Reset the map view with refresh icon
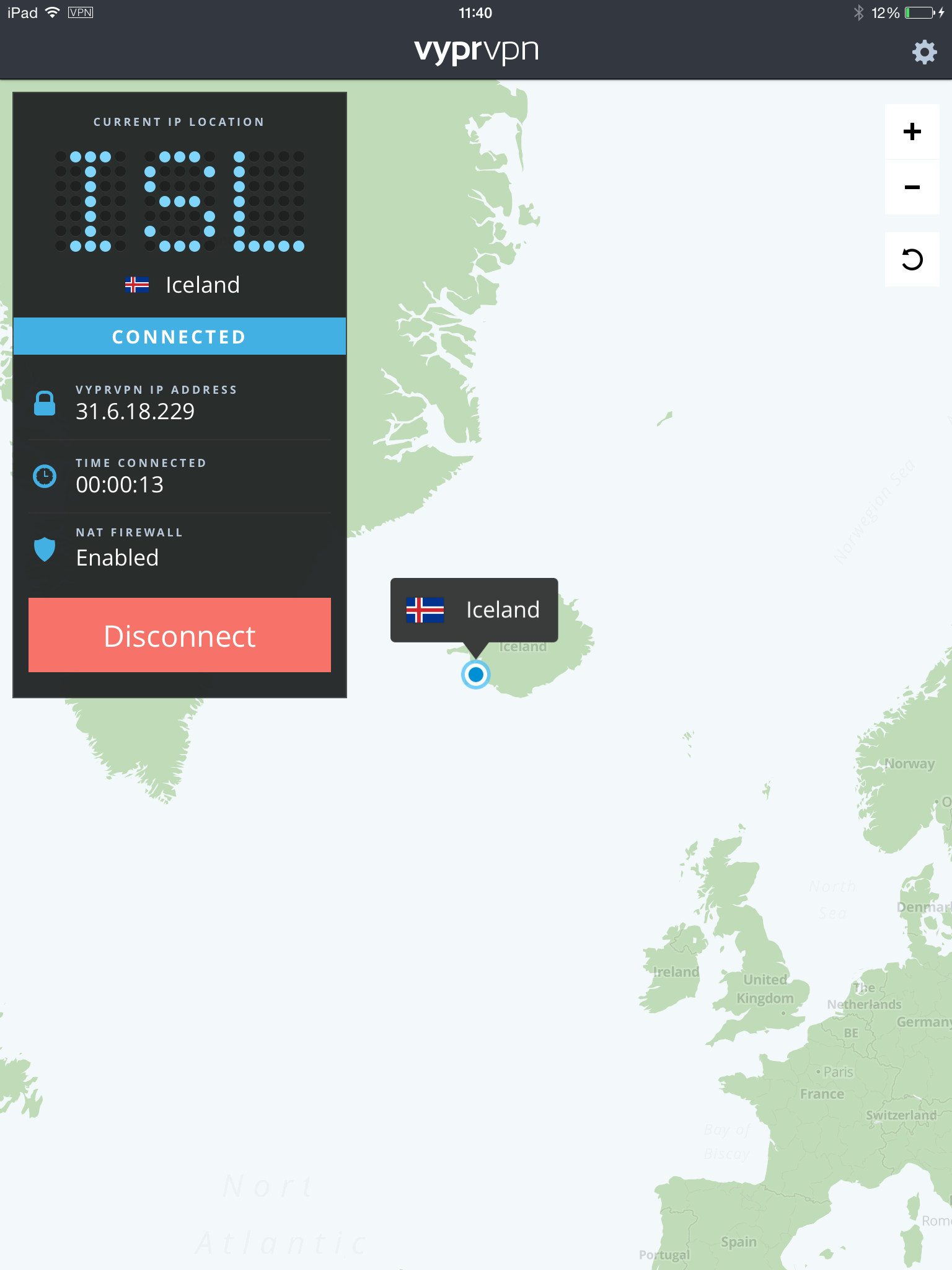 (x=912, y=259)
